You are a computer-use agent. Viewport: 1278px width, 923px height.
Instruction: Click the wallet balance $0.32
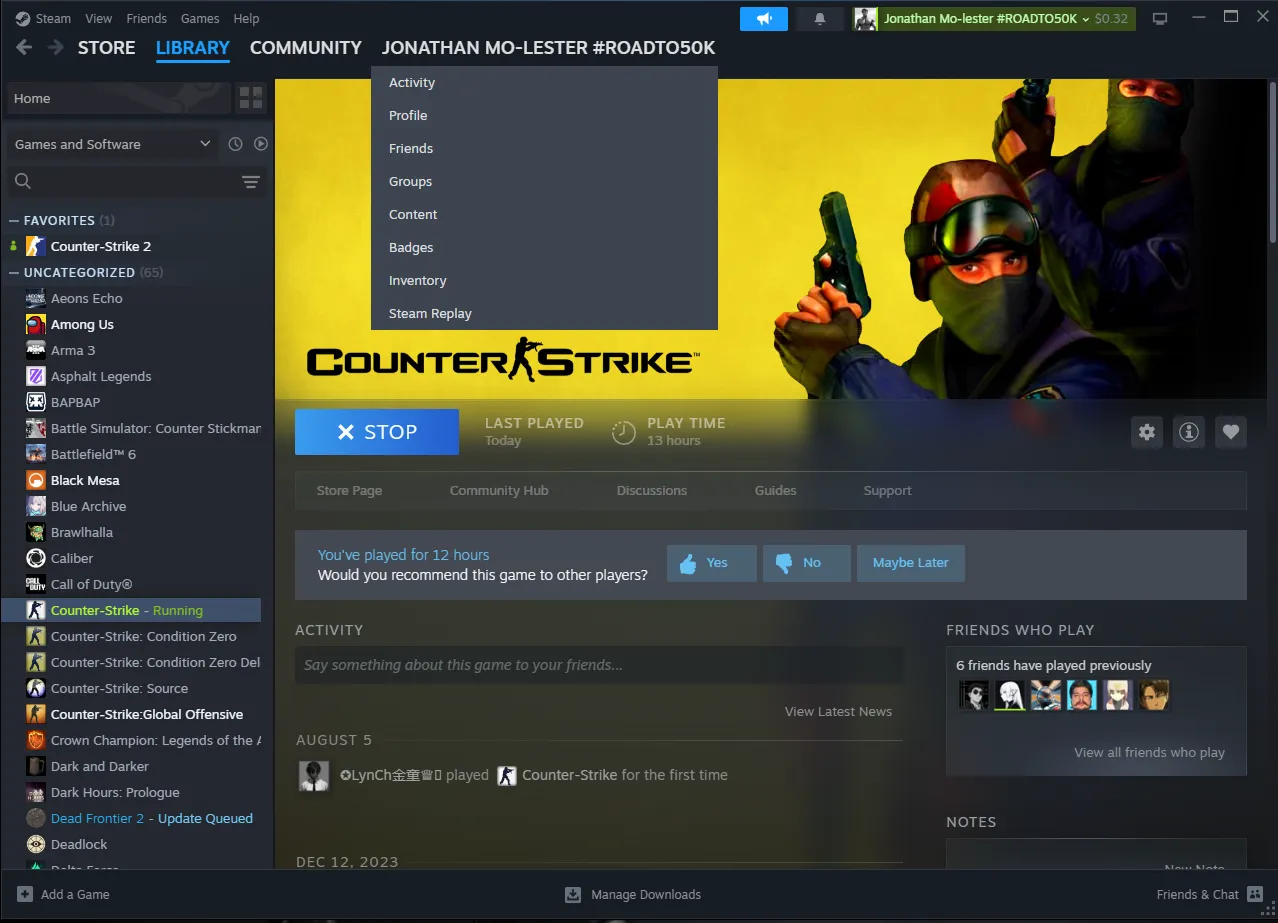pos(1111,19)
